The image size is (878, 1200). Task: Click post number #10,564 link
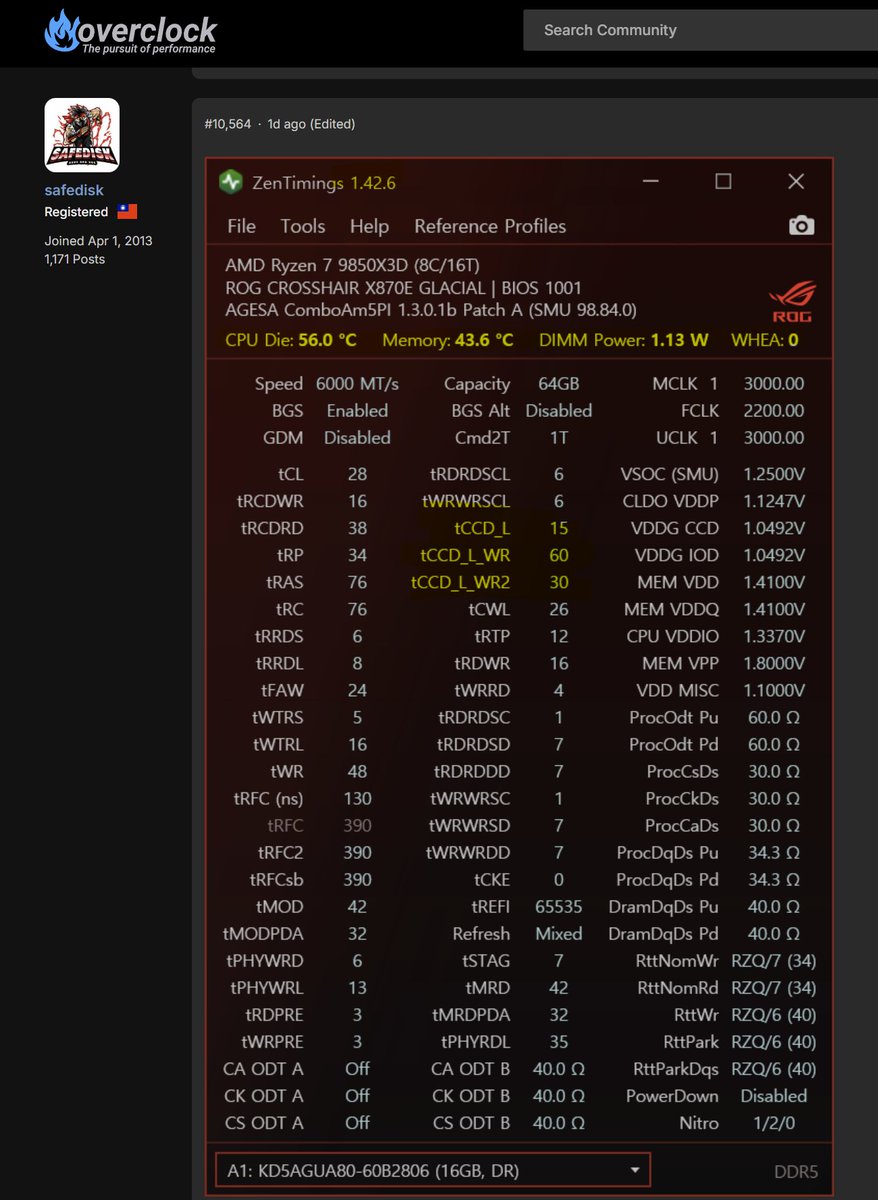228,124
